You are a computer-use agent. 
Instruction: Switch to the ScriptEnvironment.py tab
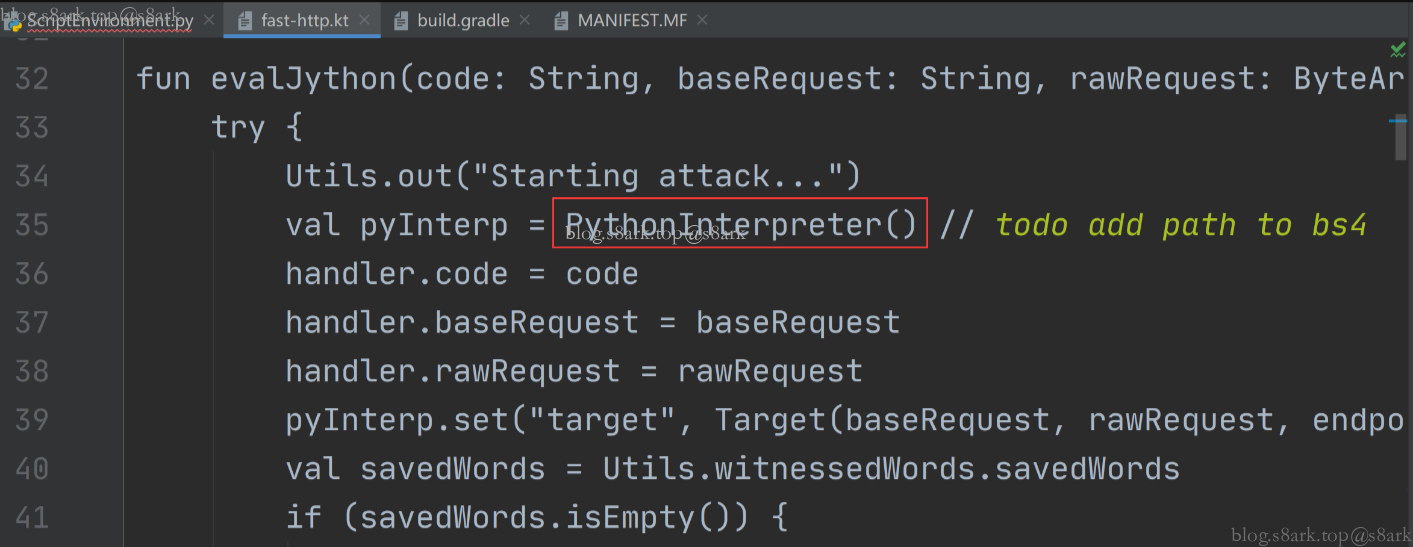click(x=108, y=20)
